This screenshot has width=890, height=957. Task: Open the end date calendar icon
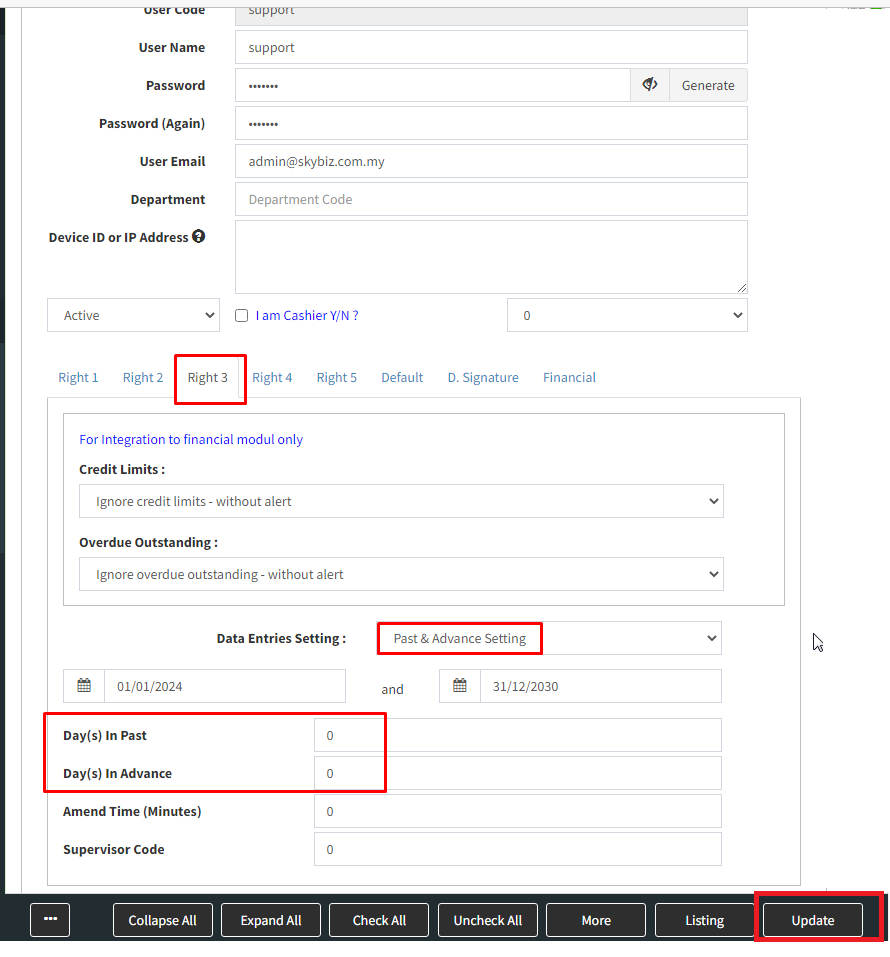[x=460, y=686]
